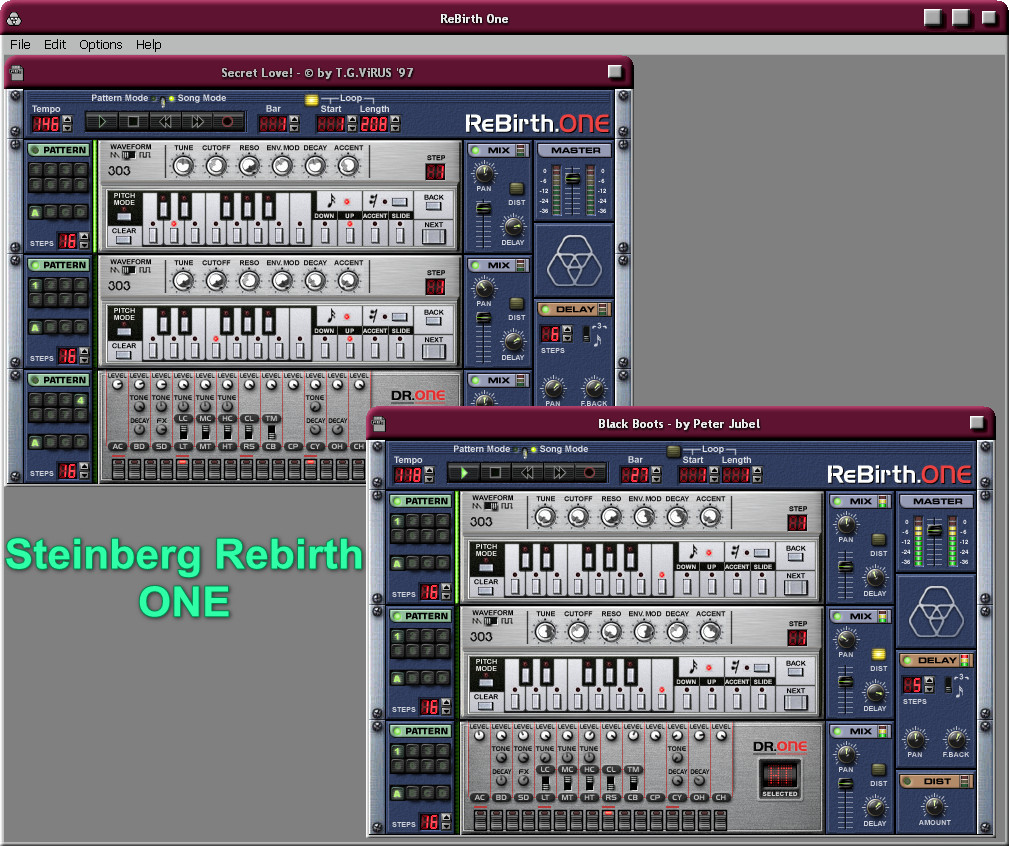The height and width of the screenshot is (846, 1009).
Task: Click BACK on the second 303 in Black Boots
Action: pyautogui.click(x=795, y=672)
